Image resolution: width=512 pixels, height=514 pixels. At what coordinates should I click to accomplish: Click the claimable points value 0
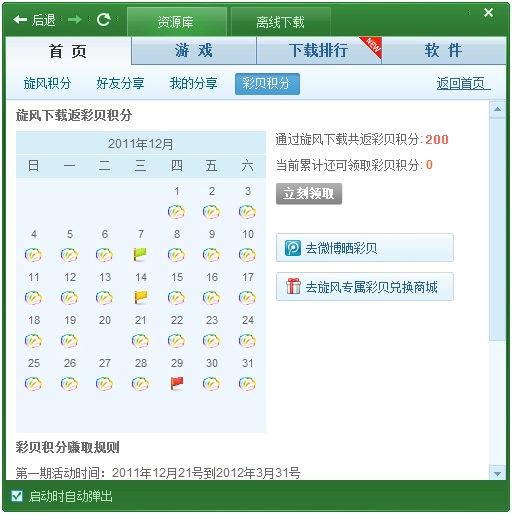coord(429,165)
